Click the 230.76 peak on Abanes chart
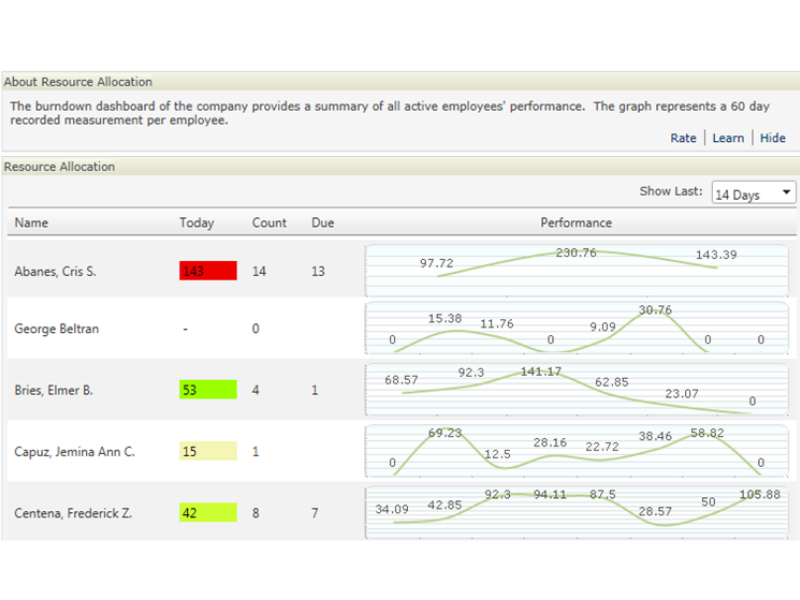The height and width of the screenshot is (600, 800). 576,253
